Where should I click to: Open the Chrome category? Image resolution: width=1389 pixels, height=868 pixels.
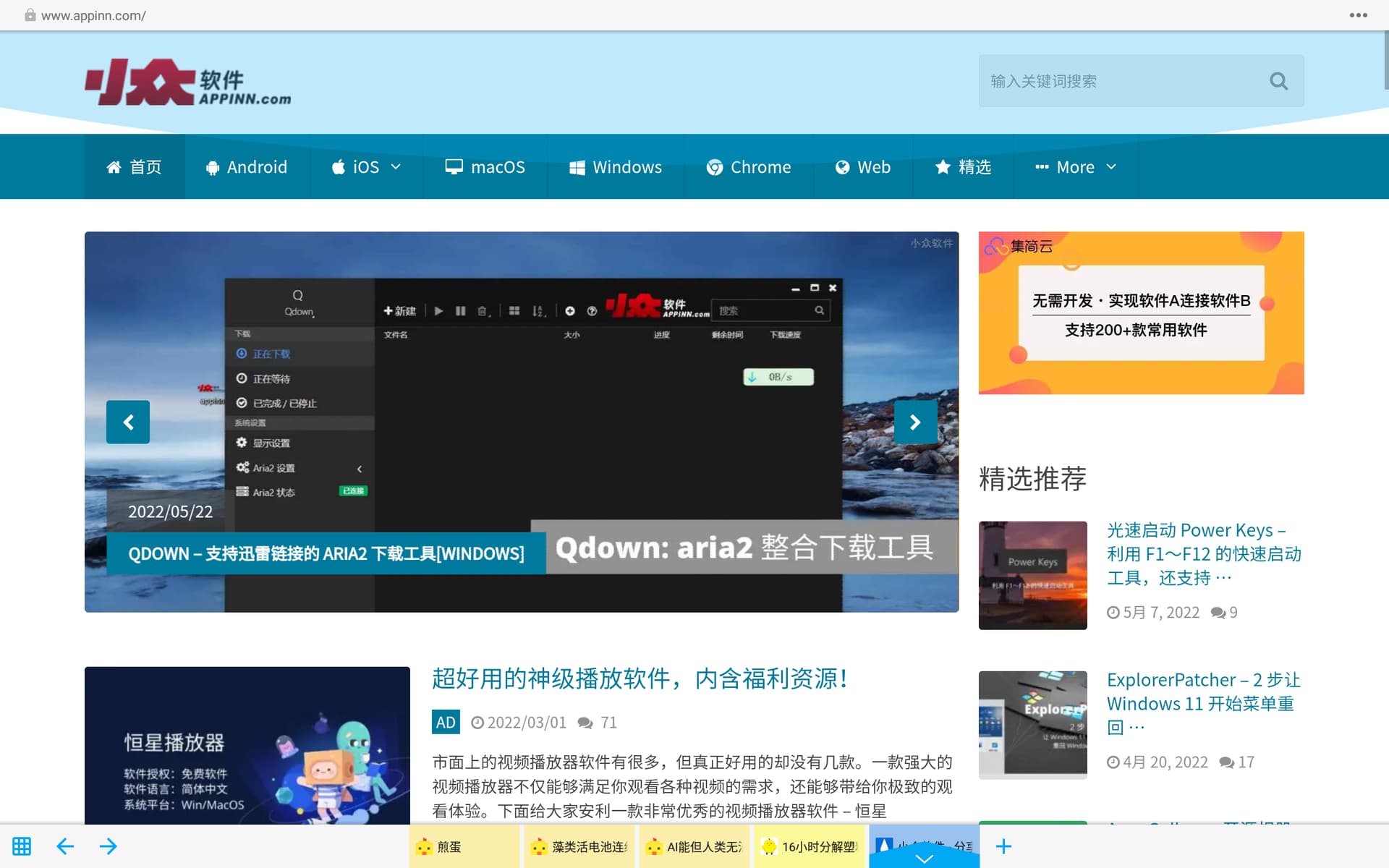pyautogui.click(x=749, y=167)
